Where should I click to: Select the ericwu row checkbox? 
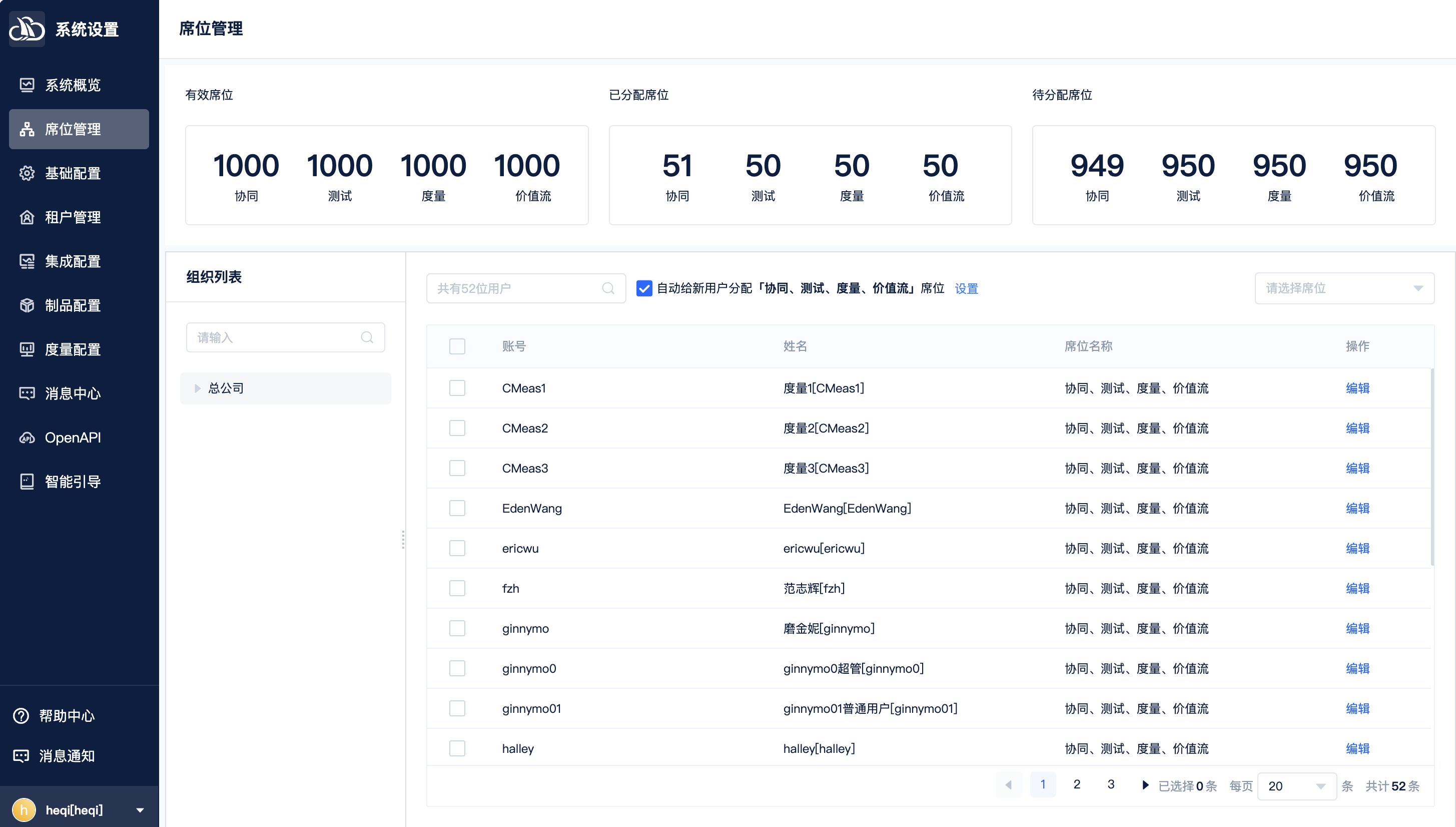(x=457, y=548)
